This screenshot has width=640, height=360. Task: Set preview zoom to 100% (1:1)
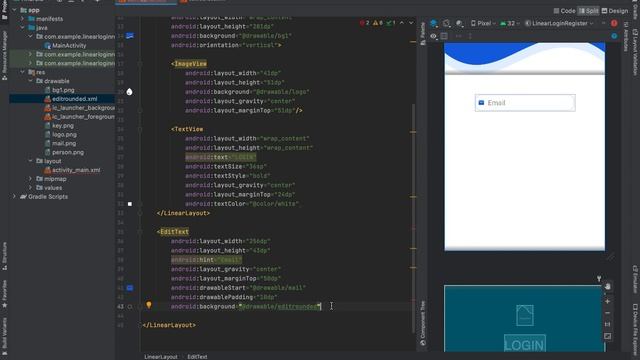[x=607, y=324]
